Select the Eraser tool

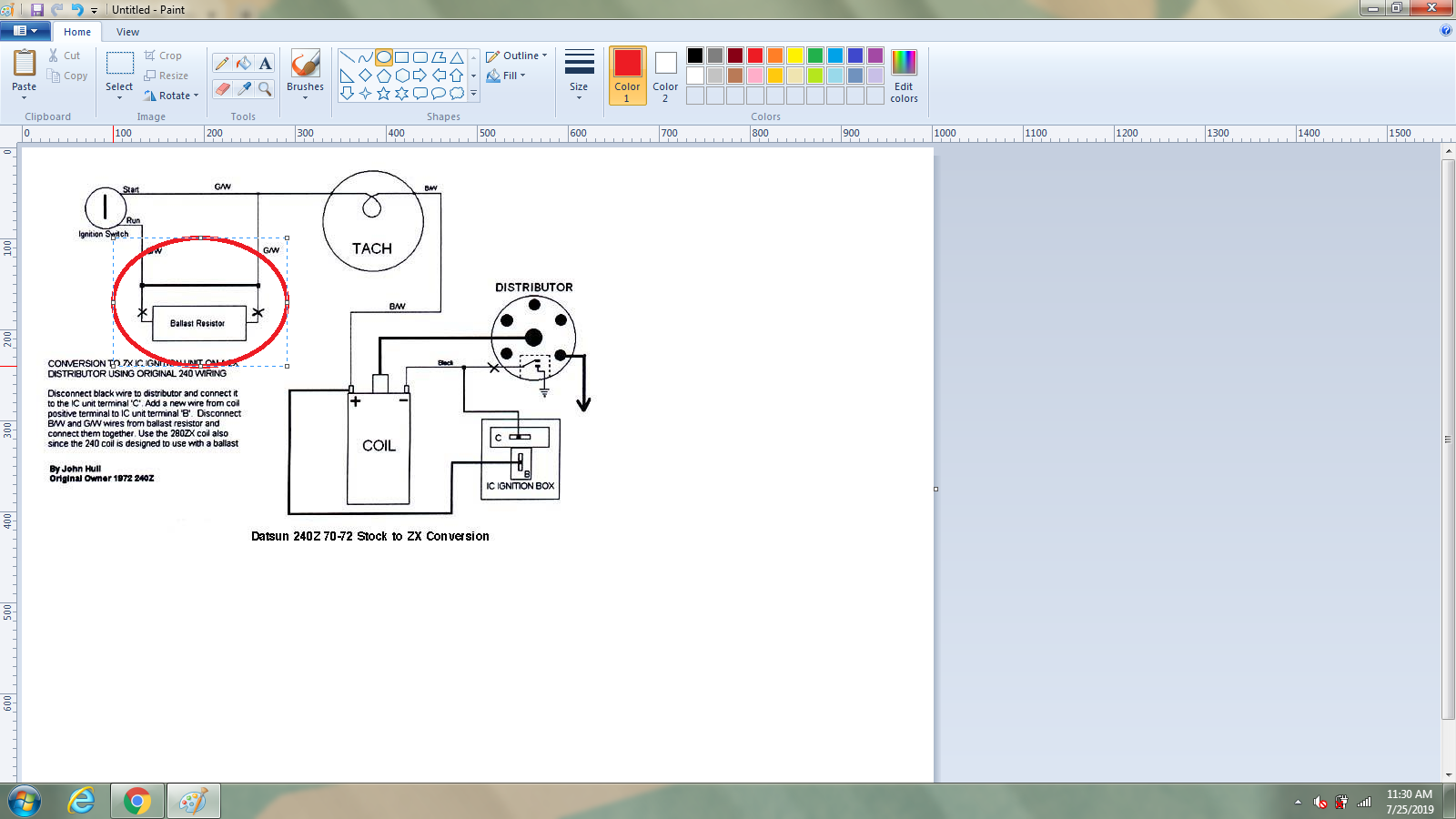(x=222, y=88)
